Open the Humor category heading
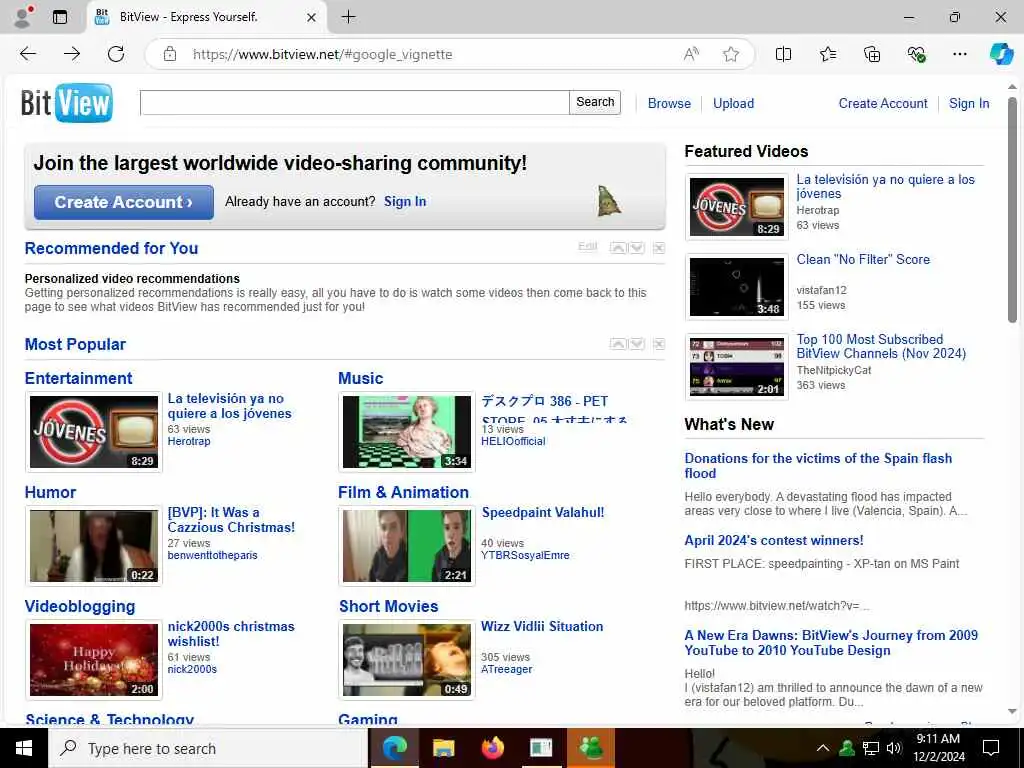 (x=50, y=492)
